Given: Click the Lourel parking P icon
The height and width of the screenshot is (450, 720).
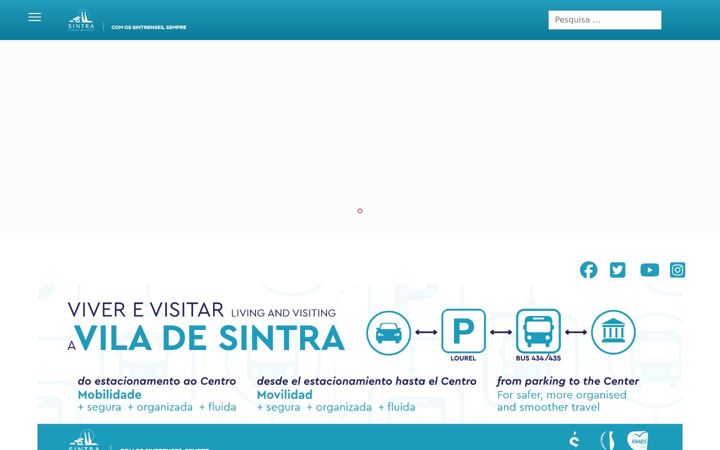Looking at the screenshot, I should tap(463, 331).
